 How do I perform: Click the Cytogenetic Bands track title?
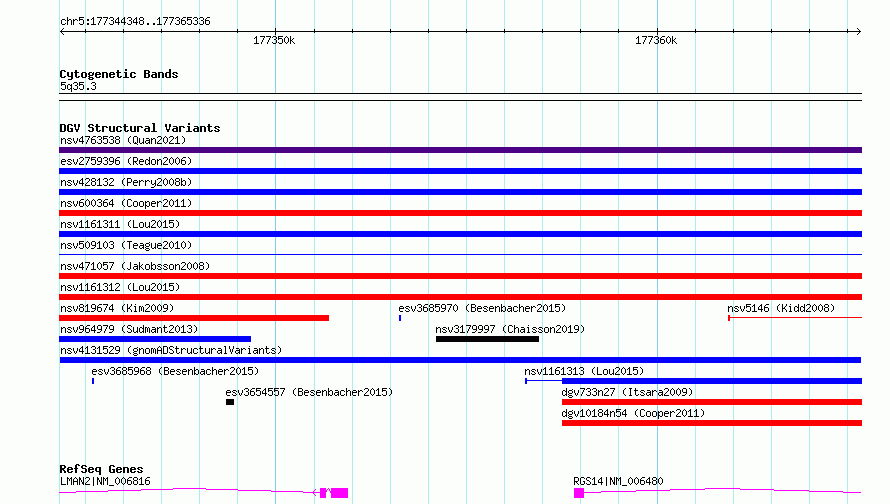pos(119,74)
